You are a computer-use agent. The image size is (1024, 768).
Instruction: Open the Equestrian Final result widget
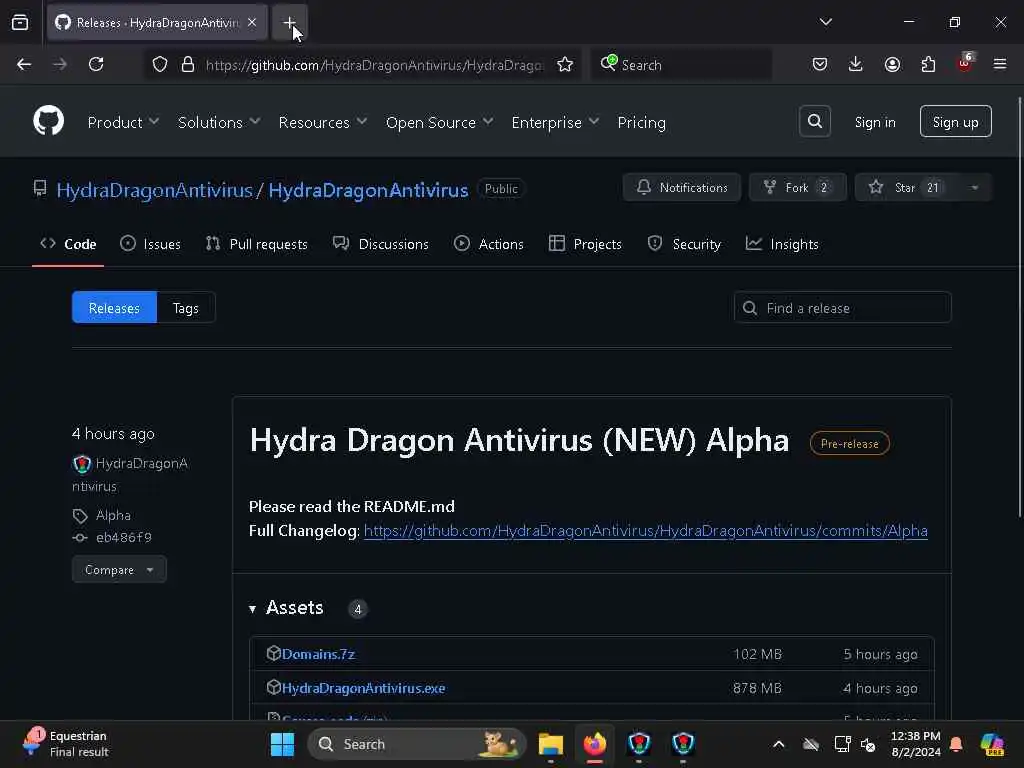click(65, 744)
